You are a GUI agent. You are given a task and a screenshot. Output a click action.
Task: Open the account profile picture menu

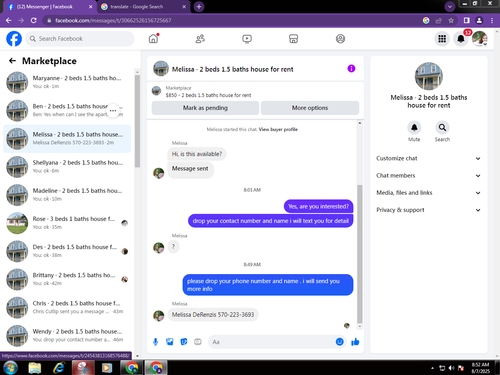480,39
